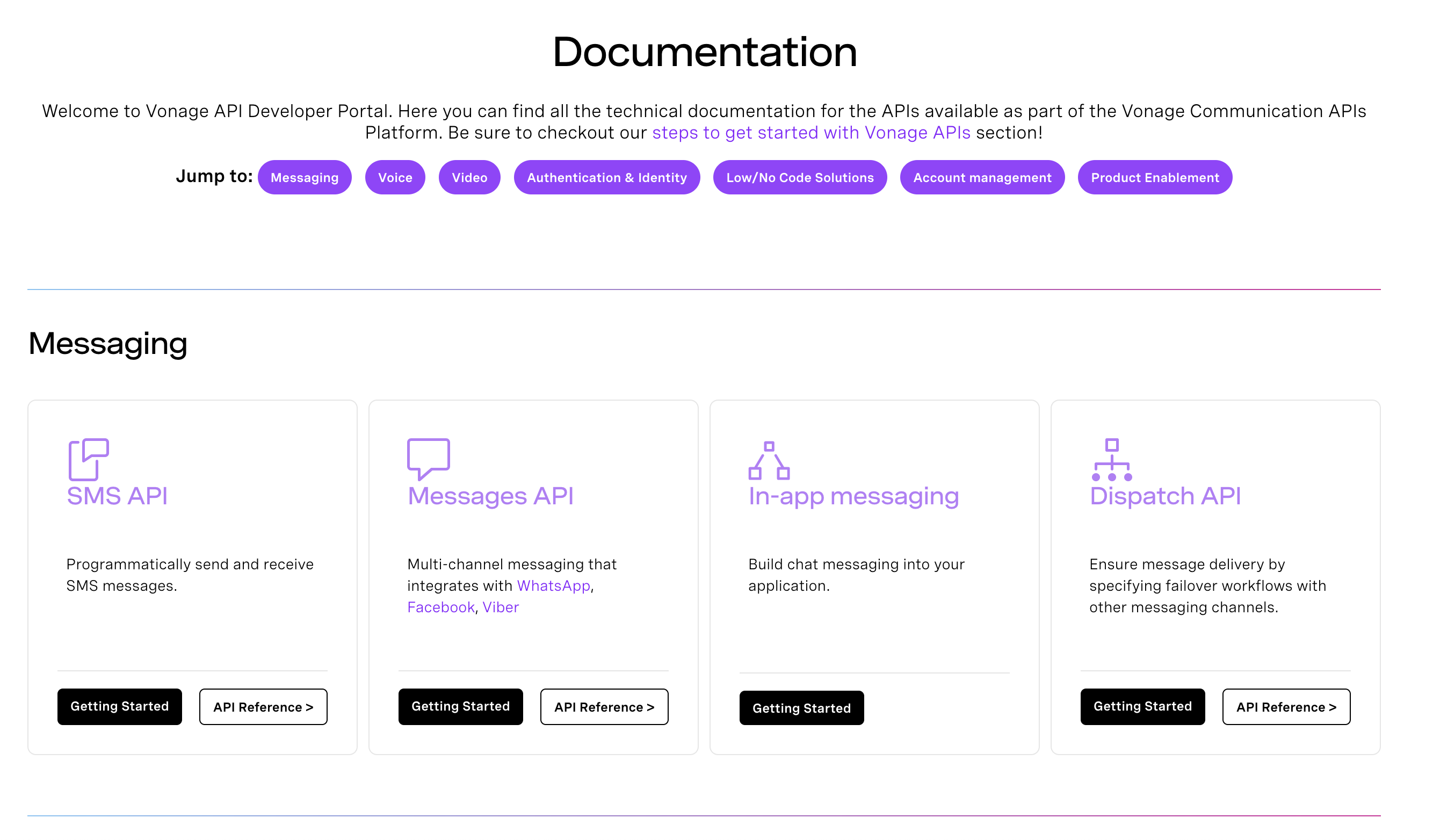Click the In-app messaging nodes icon
This screenshot has width=1433, height=840.
click(769, 461)
